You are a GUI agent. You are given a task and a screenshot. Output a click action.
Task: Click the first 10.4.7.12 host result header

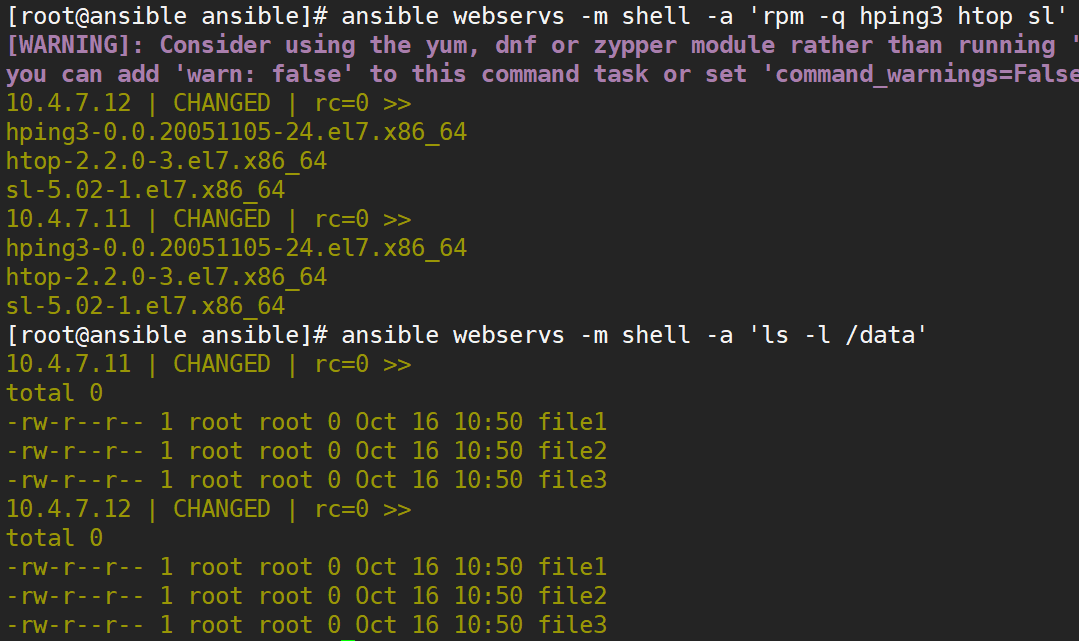(209, 103)
